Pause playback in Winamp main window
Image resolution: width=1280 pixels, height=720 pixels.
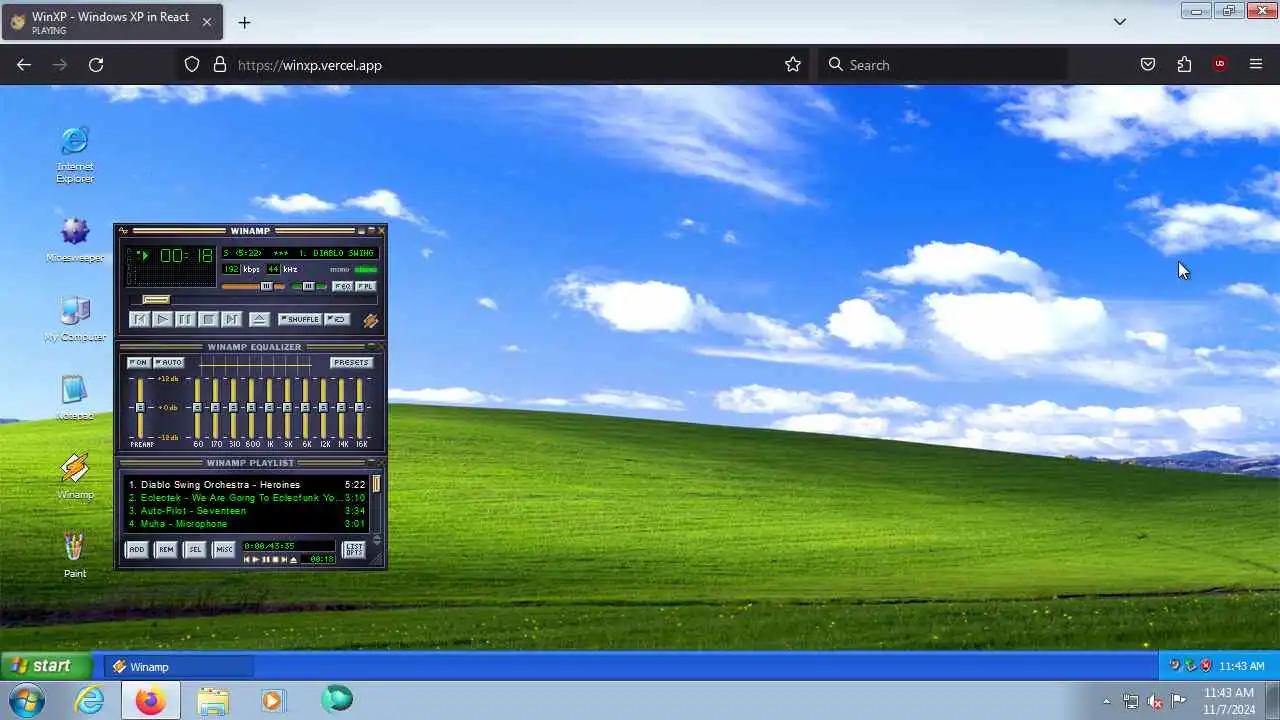(186, 319)
